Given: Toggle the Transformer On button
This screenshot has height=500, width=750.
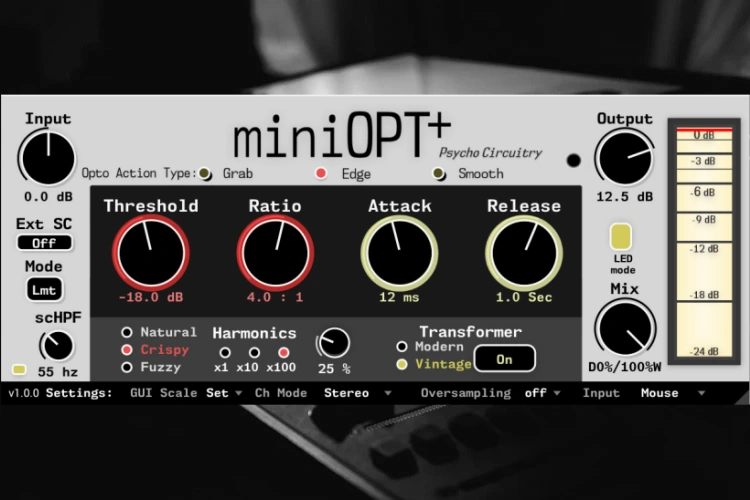Looking at the screenshot, I should pyautogui.click(x=505, y=359).
